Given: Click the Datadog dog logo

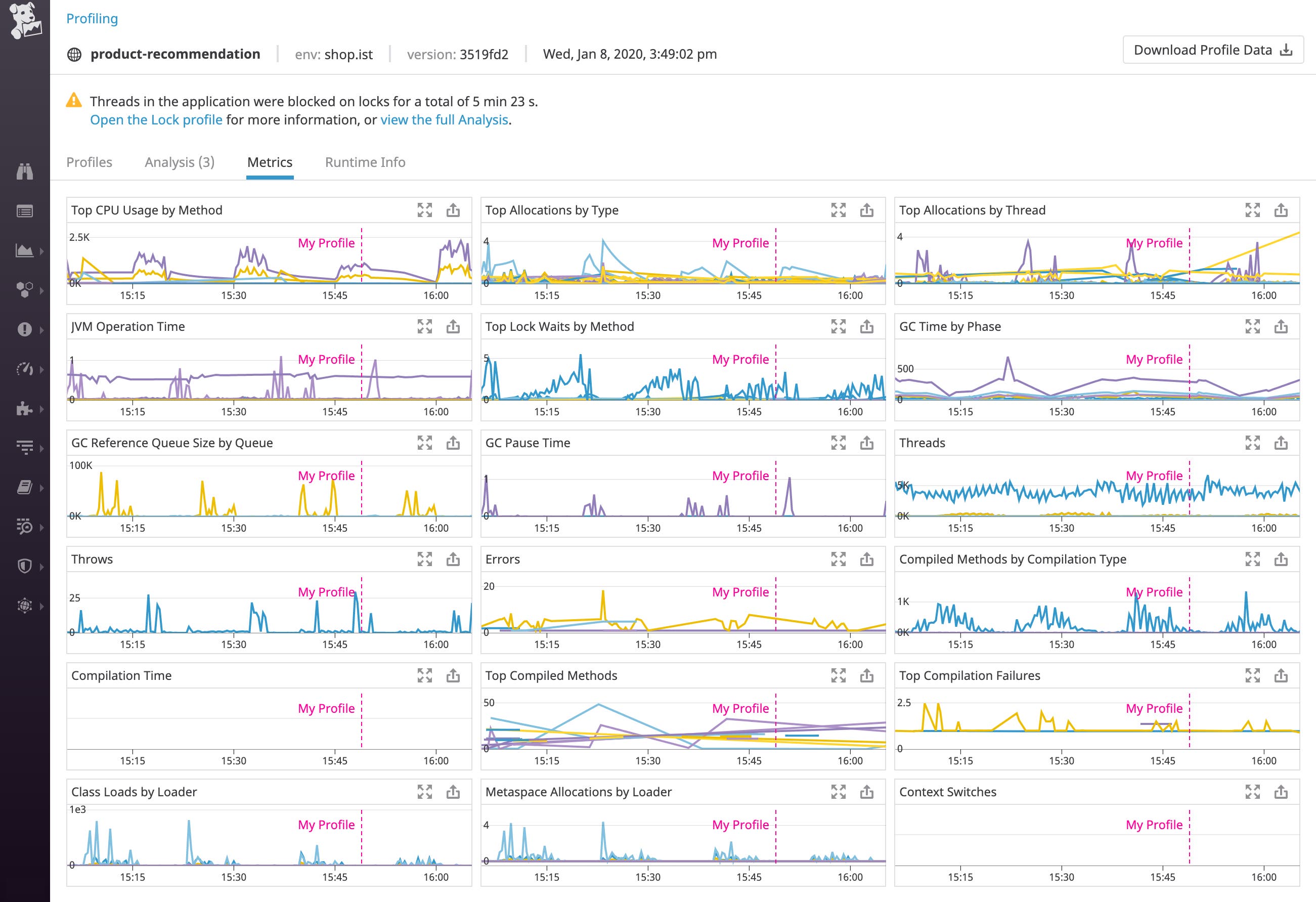Looking at the screenshot, I should pos(25,21).
